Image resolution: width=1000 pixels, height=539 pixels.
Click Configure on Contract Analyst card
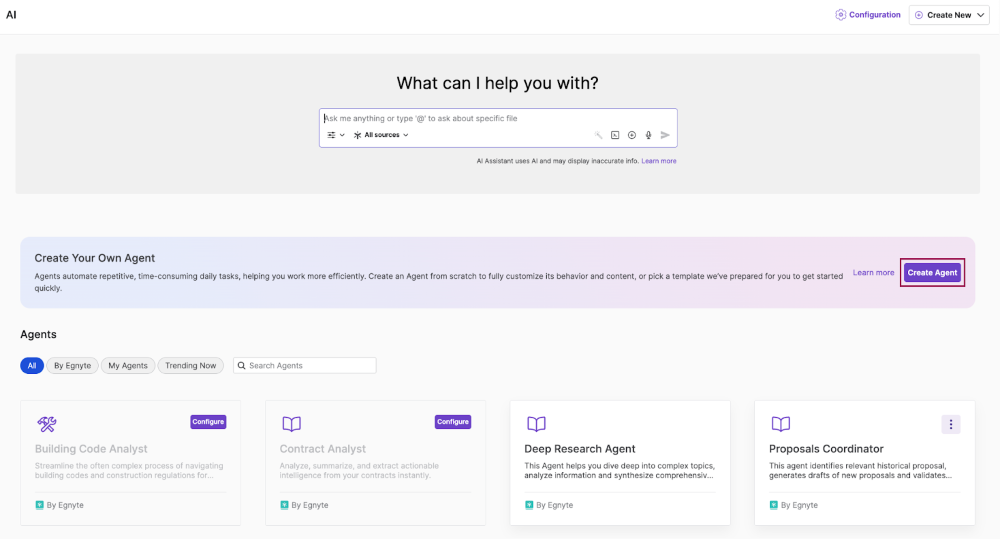pos(453,422)
